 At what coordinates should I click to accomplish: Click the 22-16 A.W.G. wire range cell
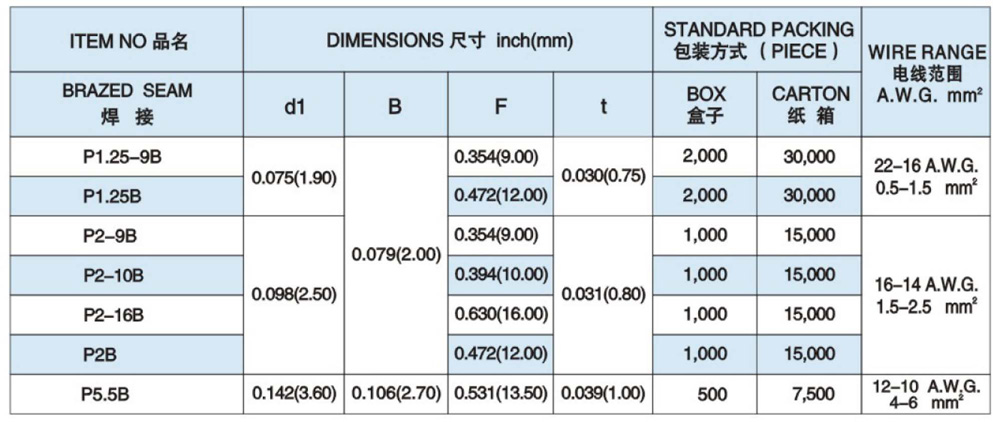tap(925, 177)
